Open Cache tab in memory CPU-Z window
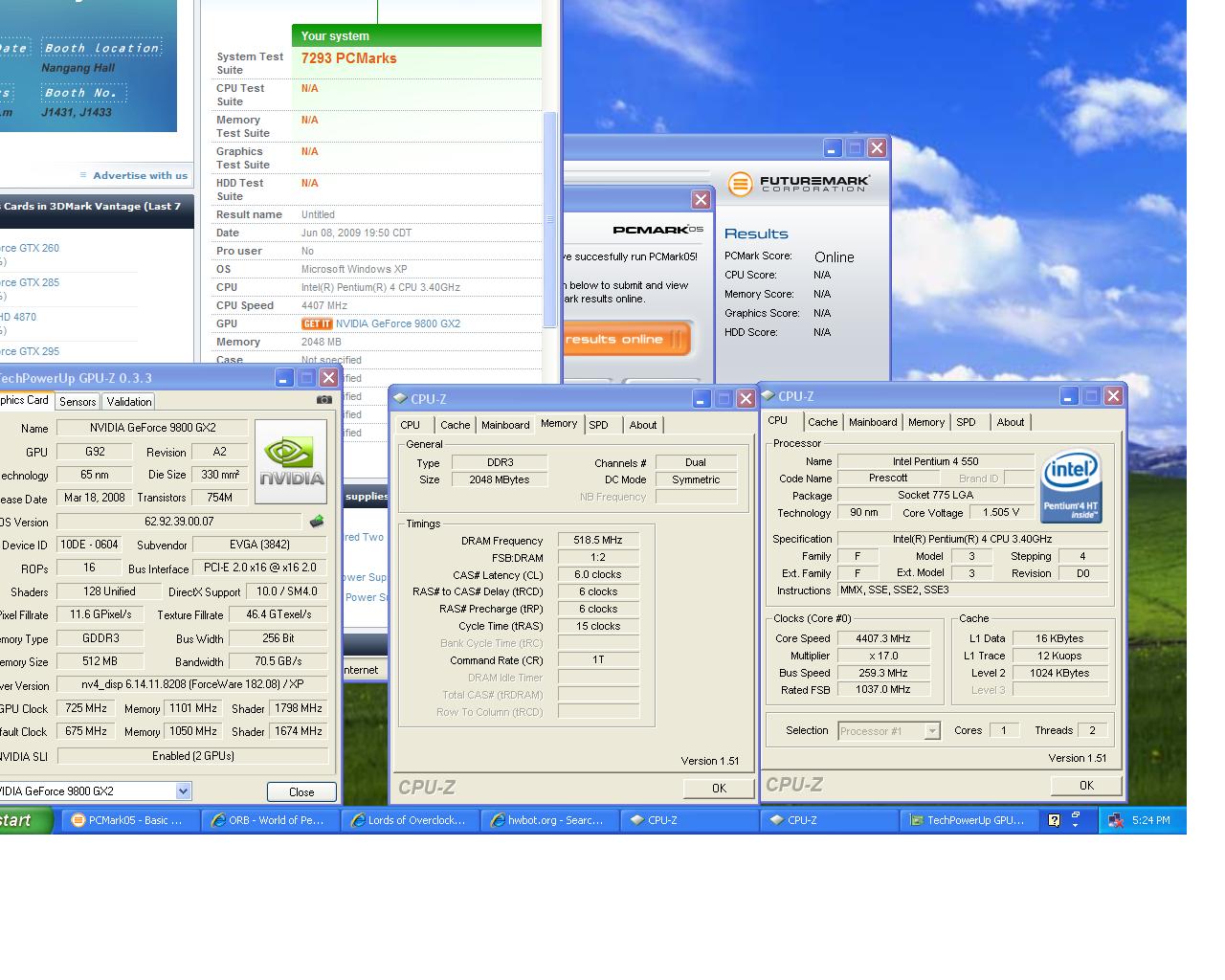This screenshot has width=1225, height=980. [x=456, y=425]
